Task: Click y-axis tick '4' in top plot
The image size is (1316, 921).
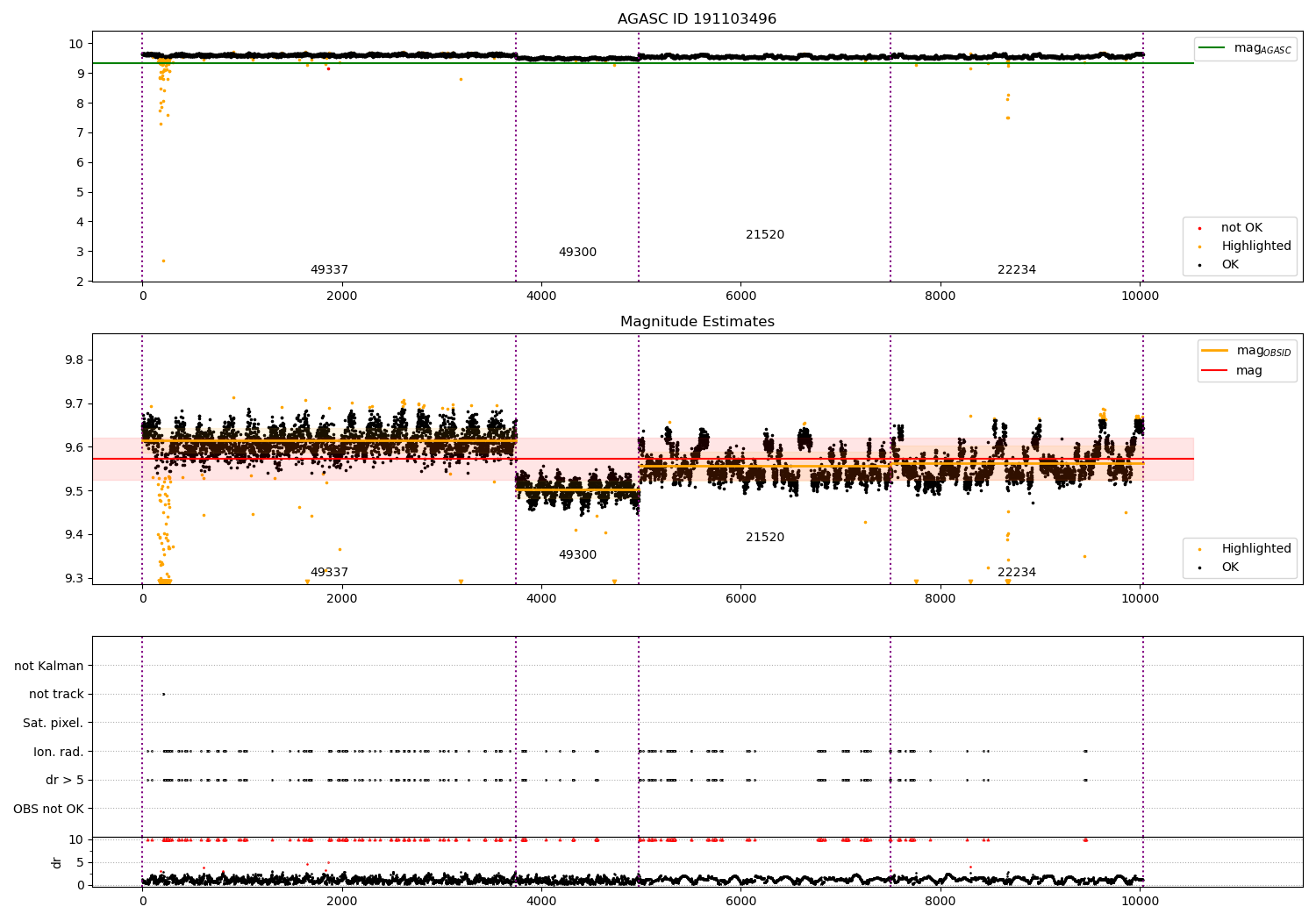Action: coord(80,222)
